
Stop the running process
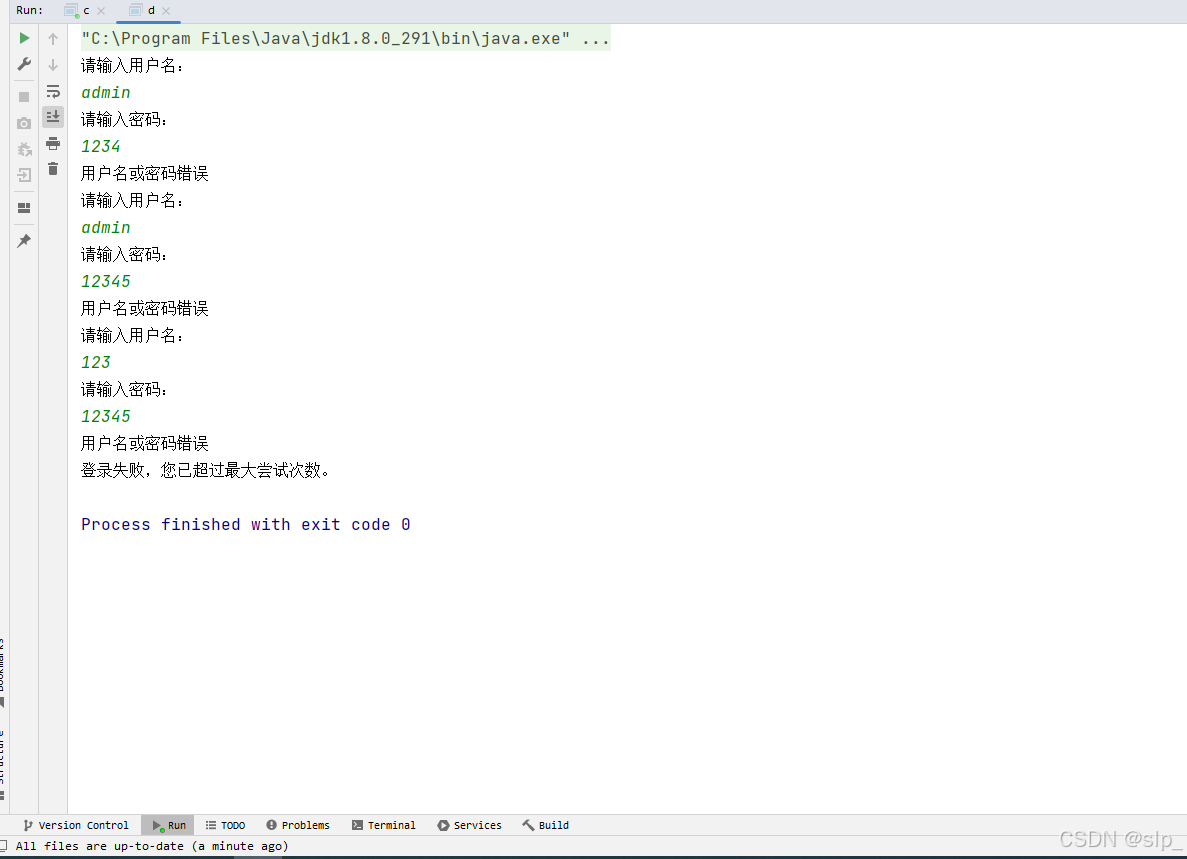coord(23,96)
